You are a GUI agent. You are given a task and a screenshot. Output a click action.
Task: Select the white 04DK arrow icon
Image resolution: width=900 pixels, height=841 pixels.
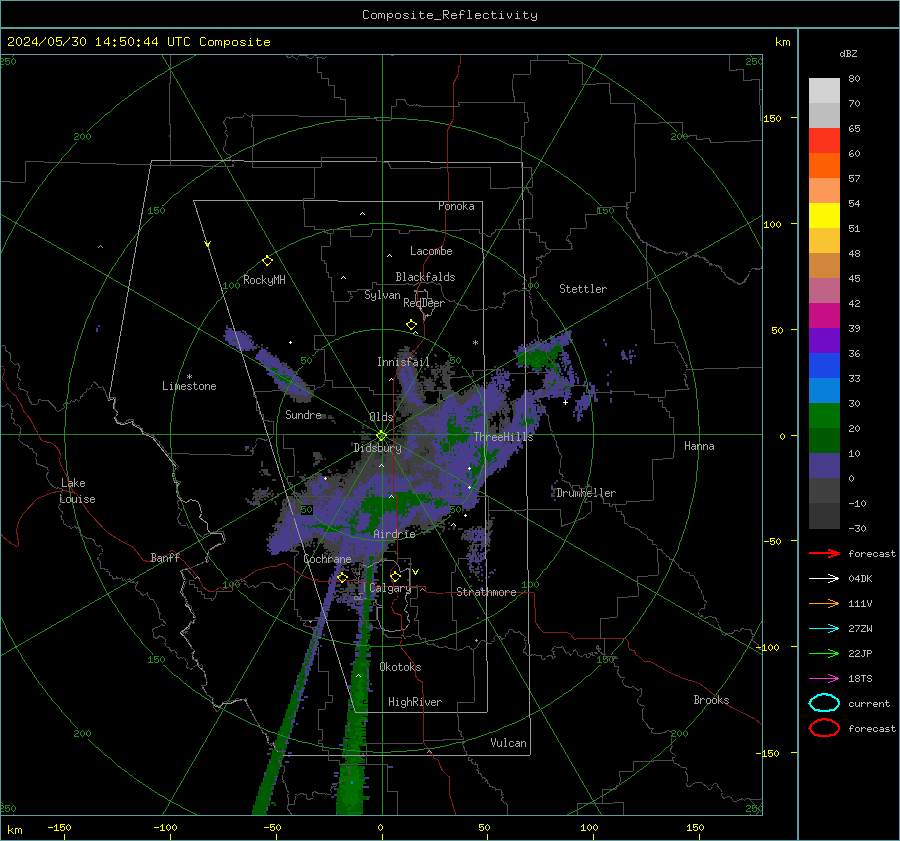point(824,579)
